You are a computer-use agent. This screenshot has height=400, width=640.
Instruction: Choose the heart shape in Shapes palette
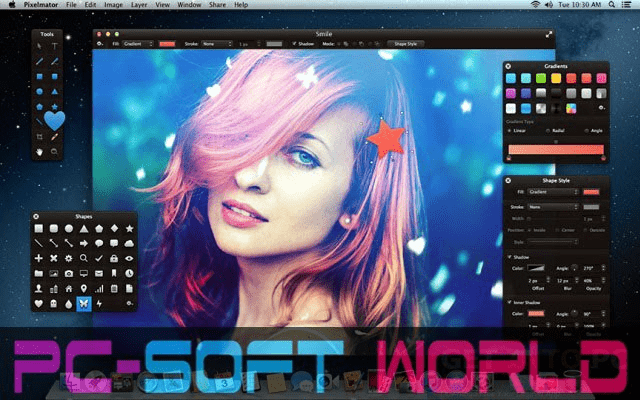(38, 304)
